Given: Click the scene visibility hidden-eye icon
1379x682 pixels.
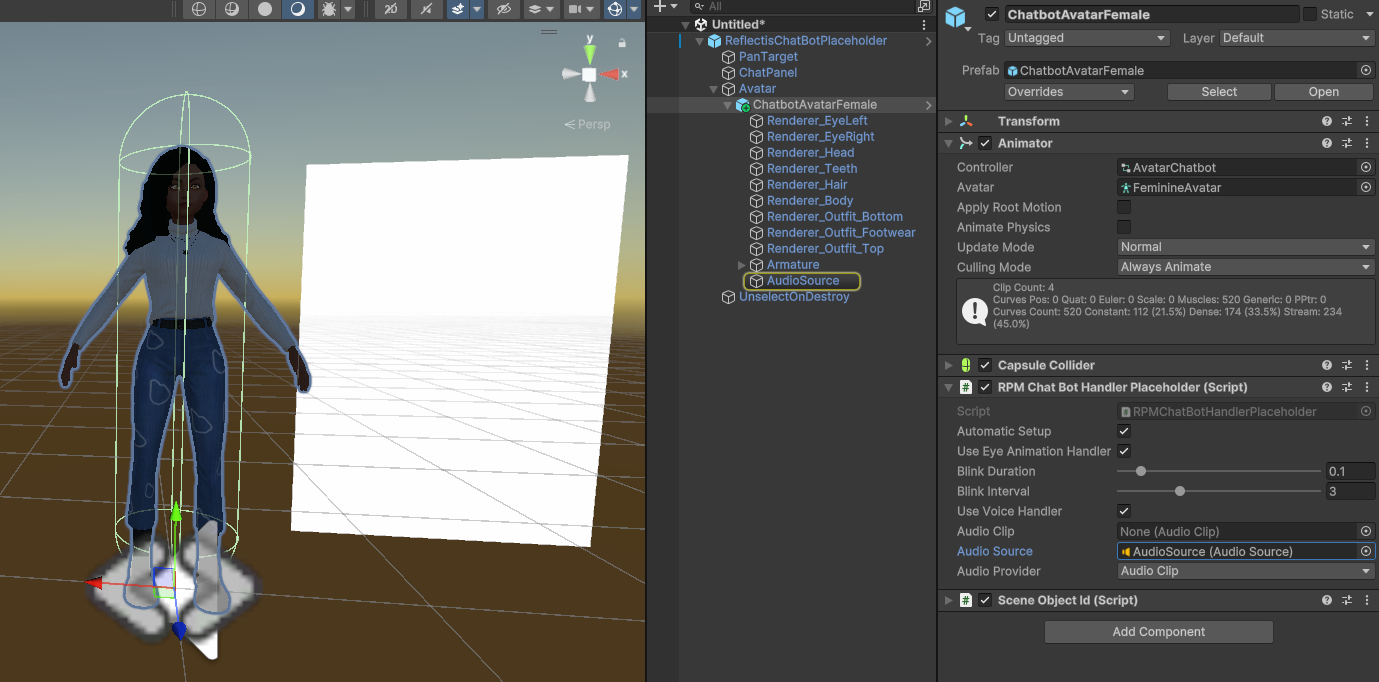Looking at the screenshot, I should click(x=503, y=9).
